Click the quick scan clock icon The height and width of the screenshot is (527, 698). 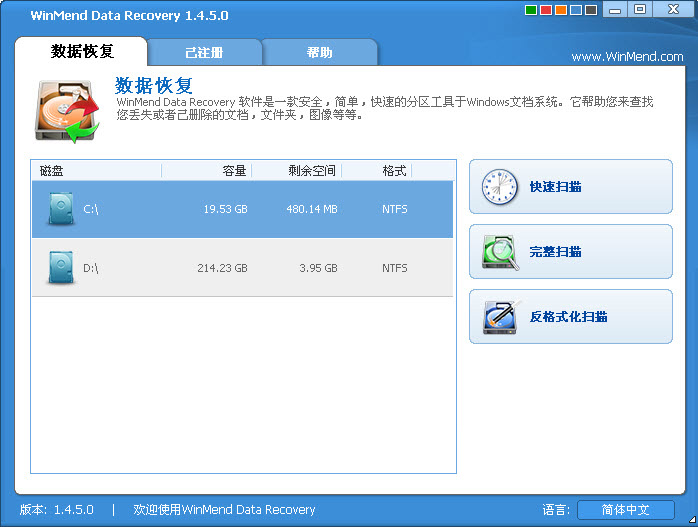tap(499, 187)
